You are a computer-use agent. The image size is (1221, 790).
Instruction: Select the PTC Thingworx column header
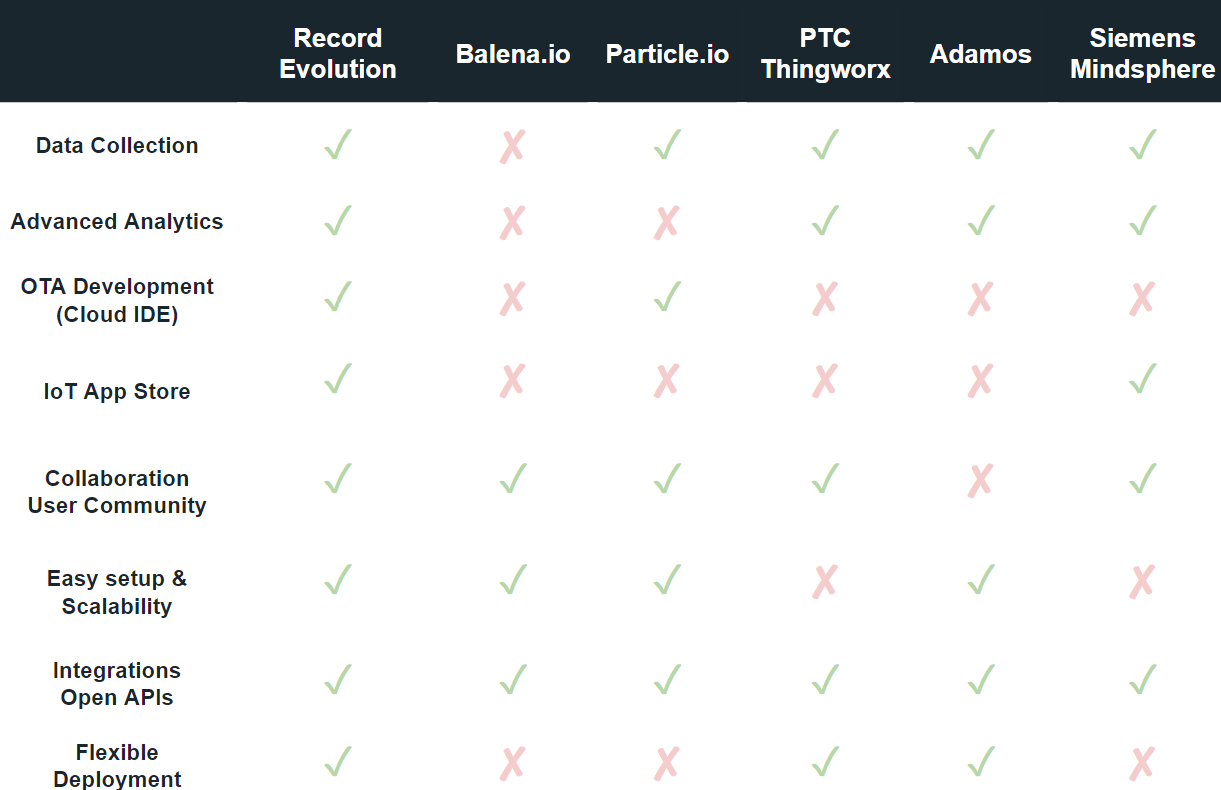pos(825,53)
